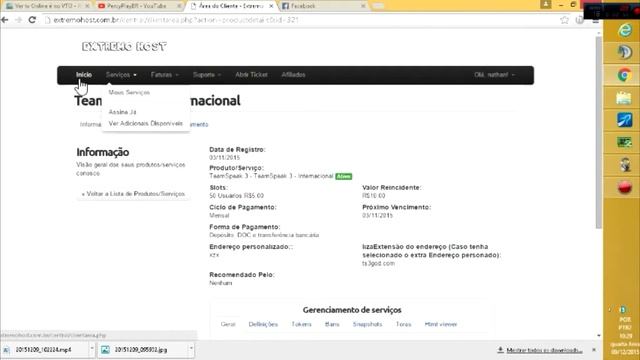
Task: Click the Chrome user profile icon
Action: click(x=545, y=4)
